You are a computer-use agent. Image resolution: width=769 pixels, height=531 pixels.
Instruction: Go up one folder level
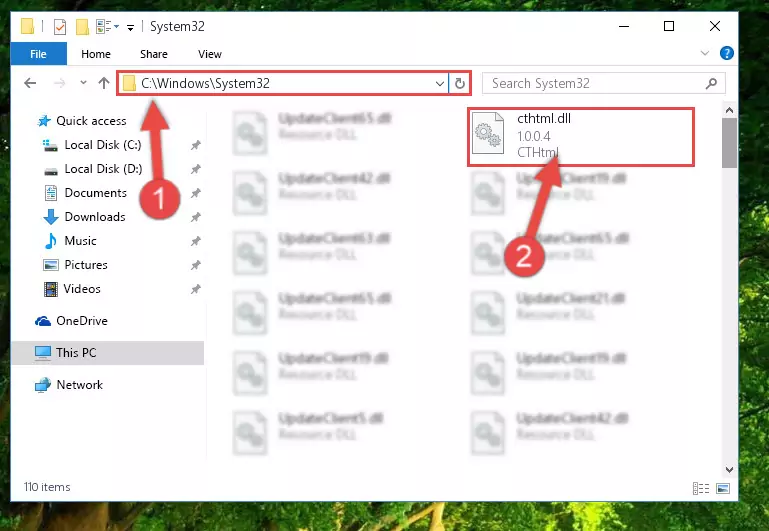(103, 83)
